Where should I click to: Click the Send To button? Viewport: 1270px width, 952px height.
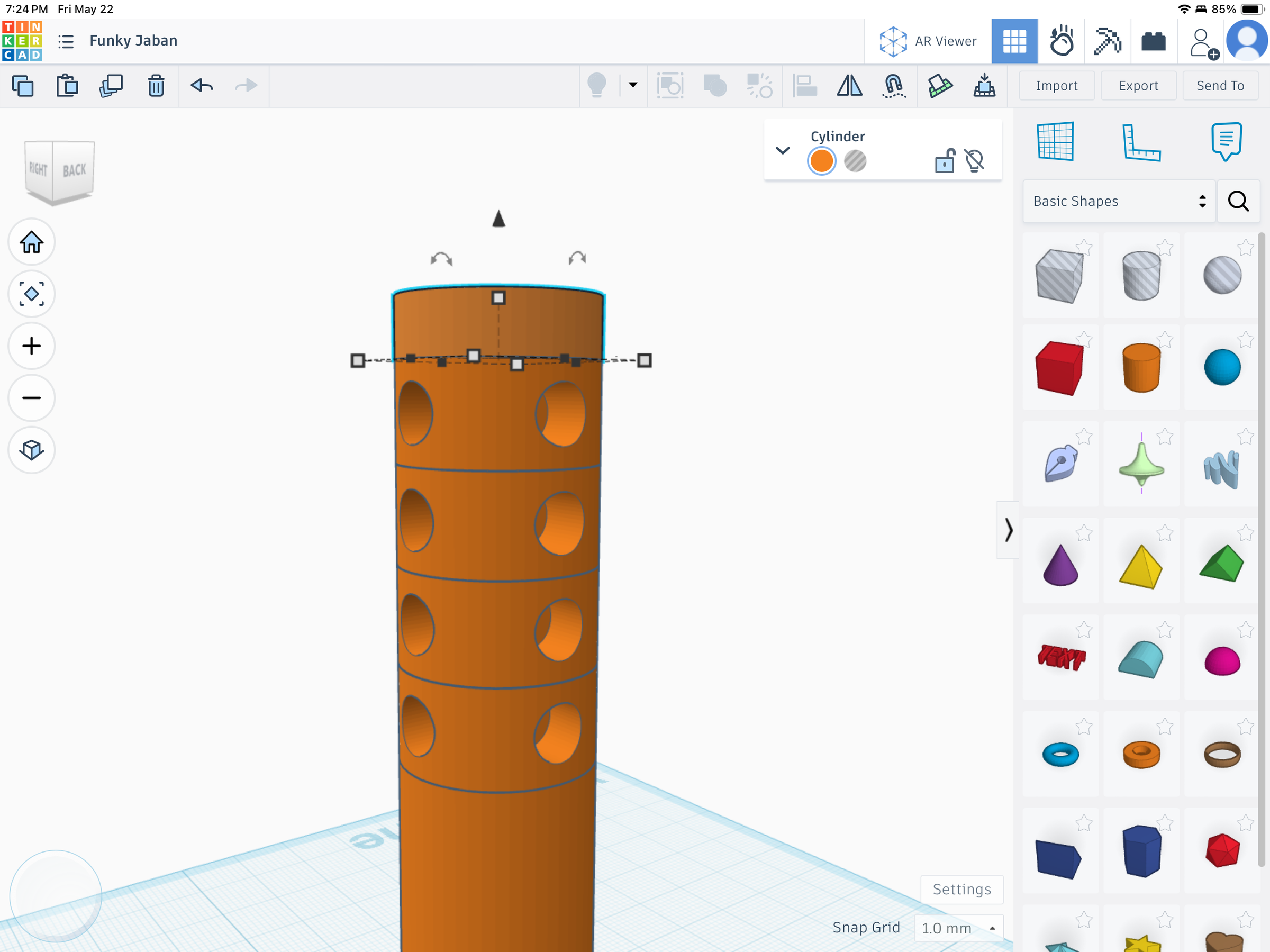(1220, 86)
